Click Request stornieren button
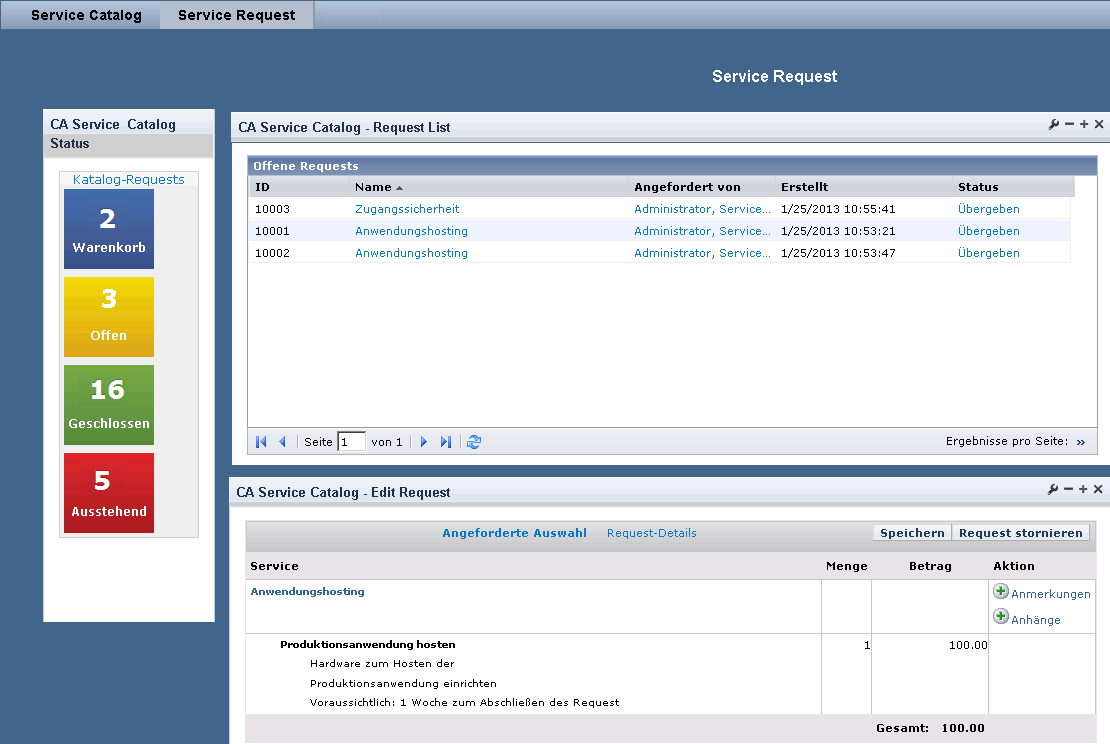1110x744 pixels. 1020,533
